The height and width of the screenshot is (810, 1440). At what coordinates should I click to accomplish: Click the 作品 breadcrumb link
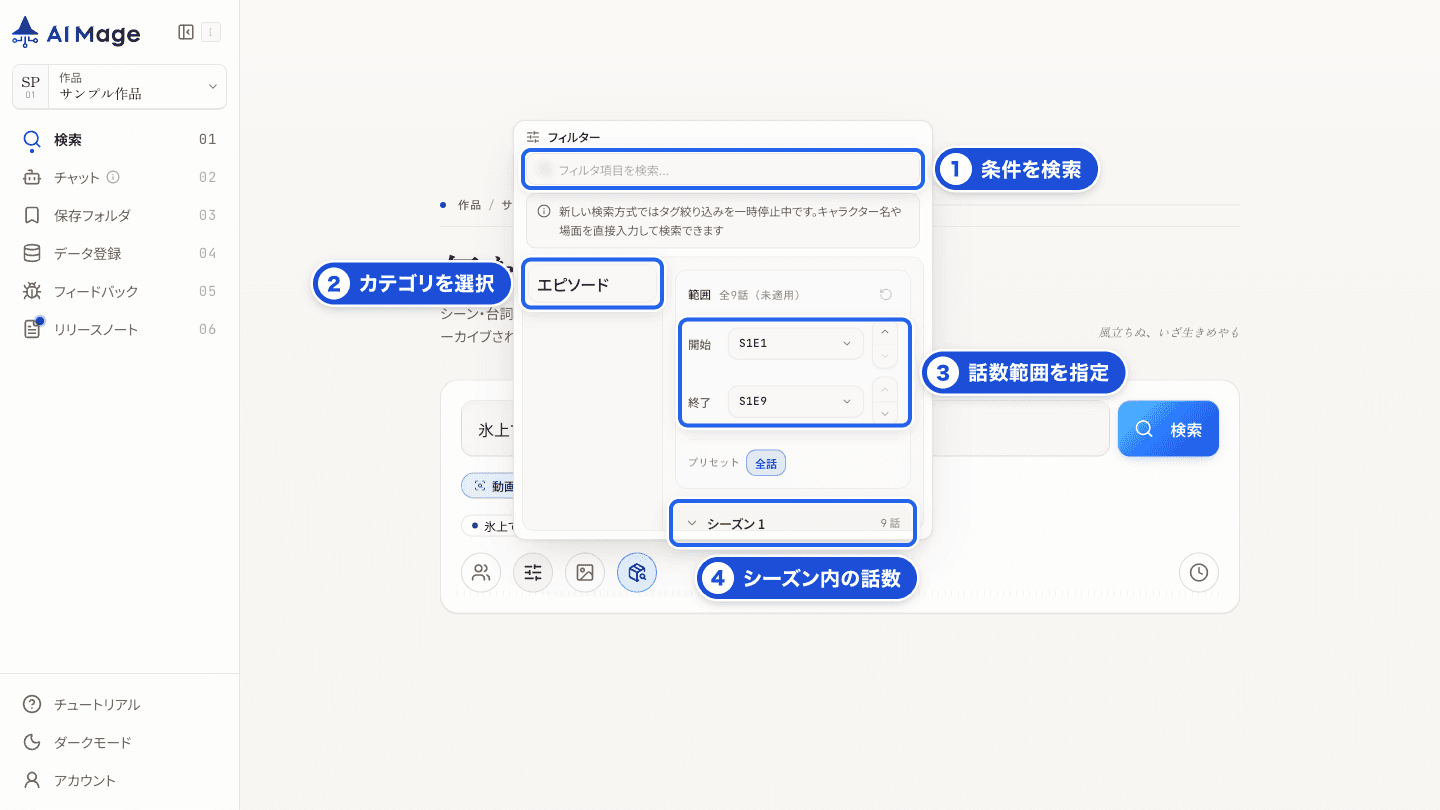pyautogui.click(x=469, y=205)
